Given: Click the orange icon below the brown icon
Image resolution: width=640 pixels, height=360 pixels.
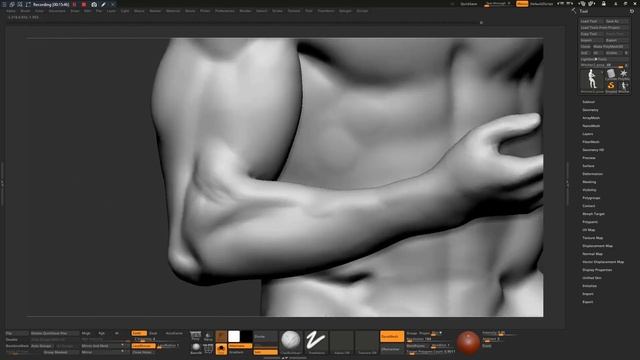Looking at the screenshot, I should 221,349.
